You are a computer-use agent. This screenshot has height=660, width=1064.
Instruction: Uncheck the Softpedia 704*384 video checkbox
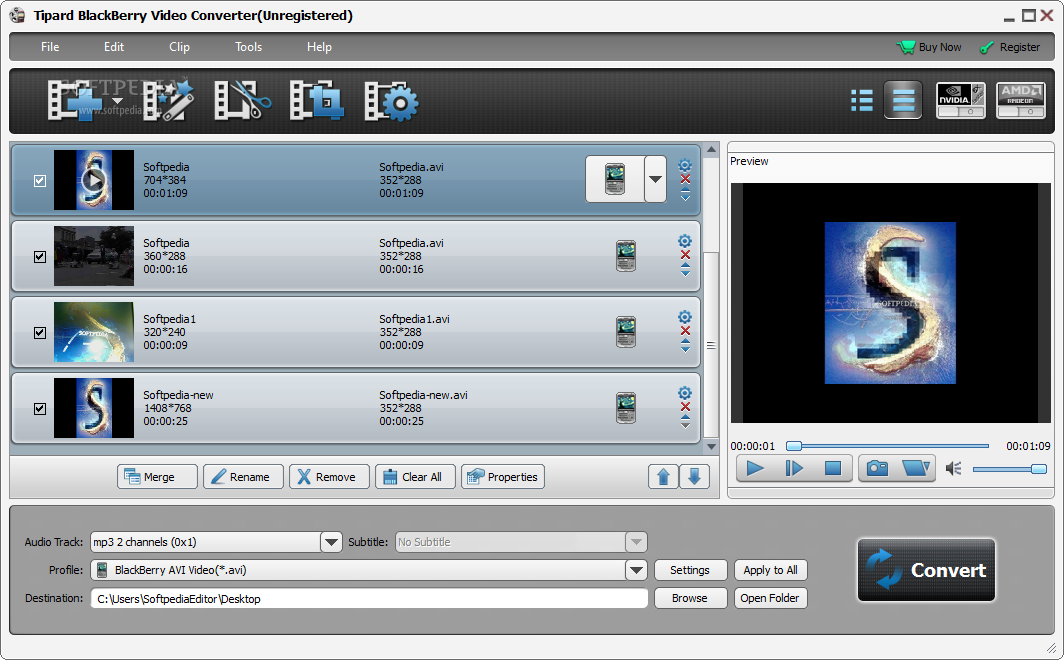(x=40, y=180)
